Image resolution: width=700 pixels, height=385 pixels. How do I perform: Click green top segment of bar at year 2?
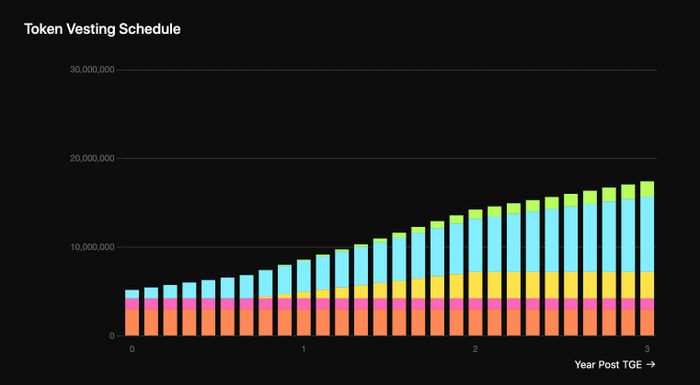pos(475,214)
